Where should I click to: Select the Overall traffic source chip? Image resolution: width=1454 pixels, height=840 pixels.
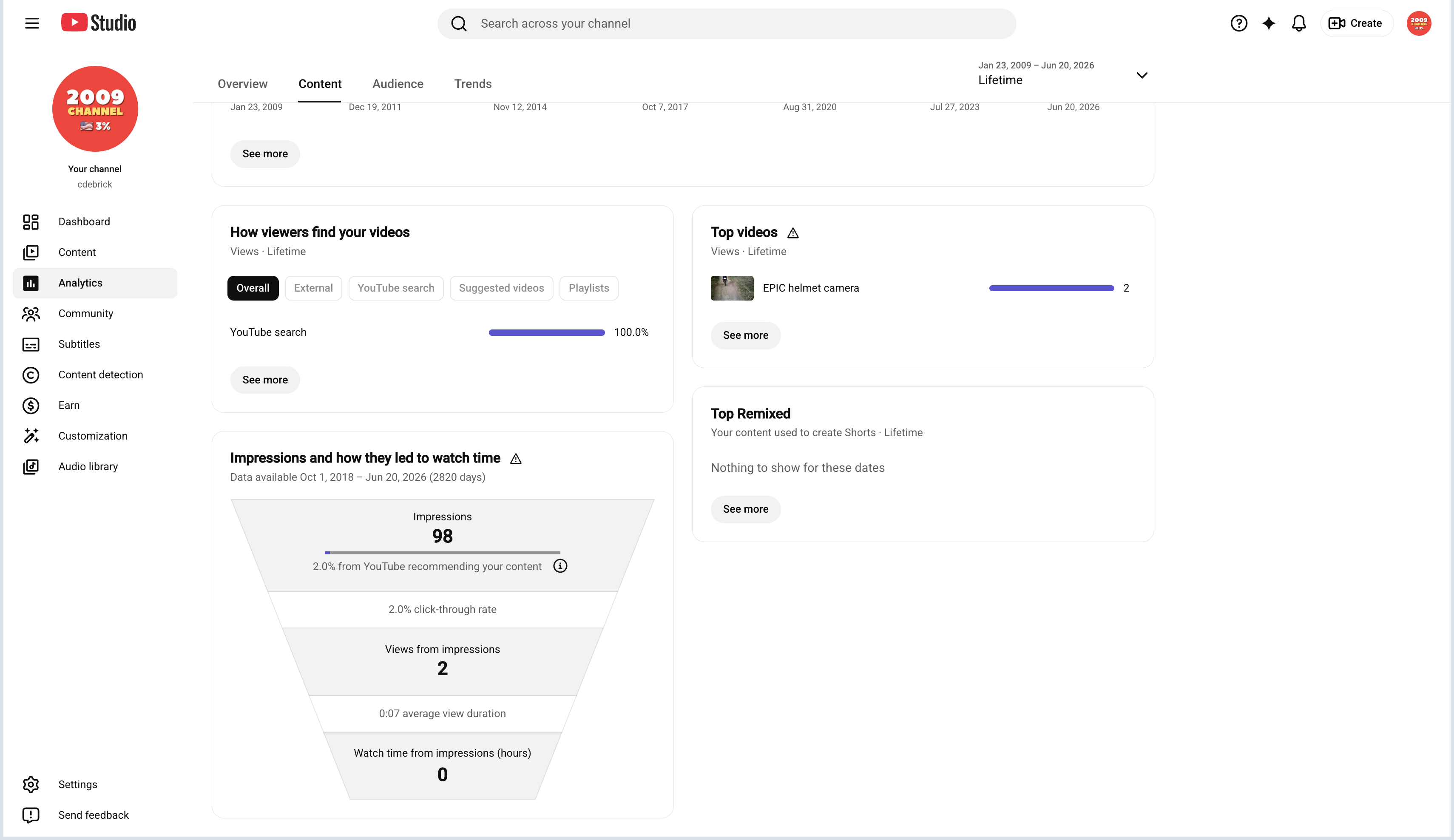253,288
